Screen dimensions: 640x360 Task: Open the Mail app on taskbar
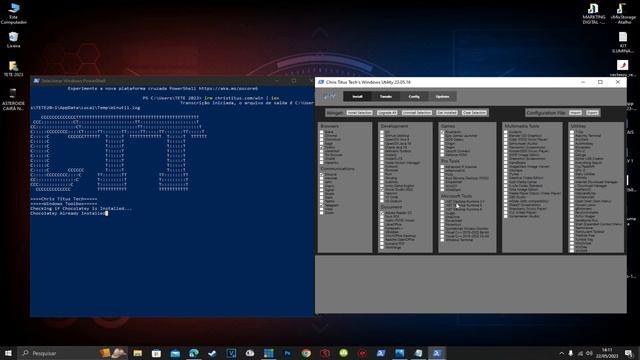pyautogui.click(x=175, y=353)
